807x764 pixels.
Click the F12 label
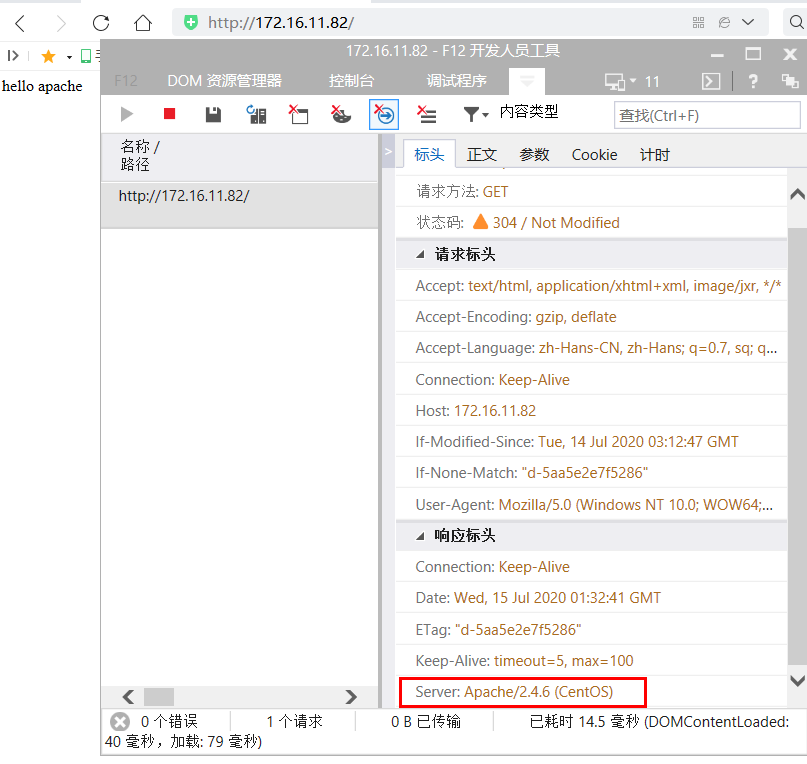pyautogui.click(x=126, y=81)
